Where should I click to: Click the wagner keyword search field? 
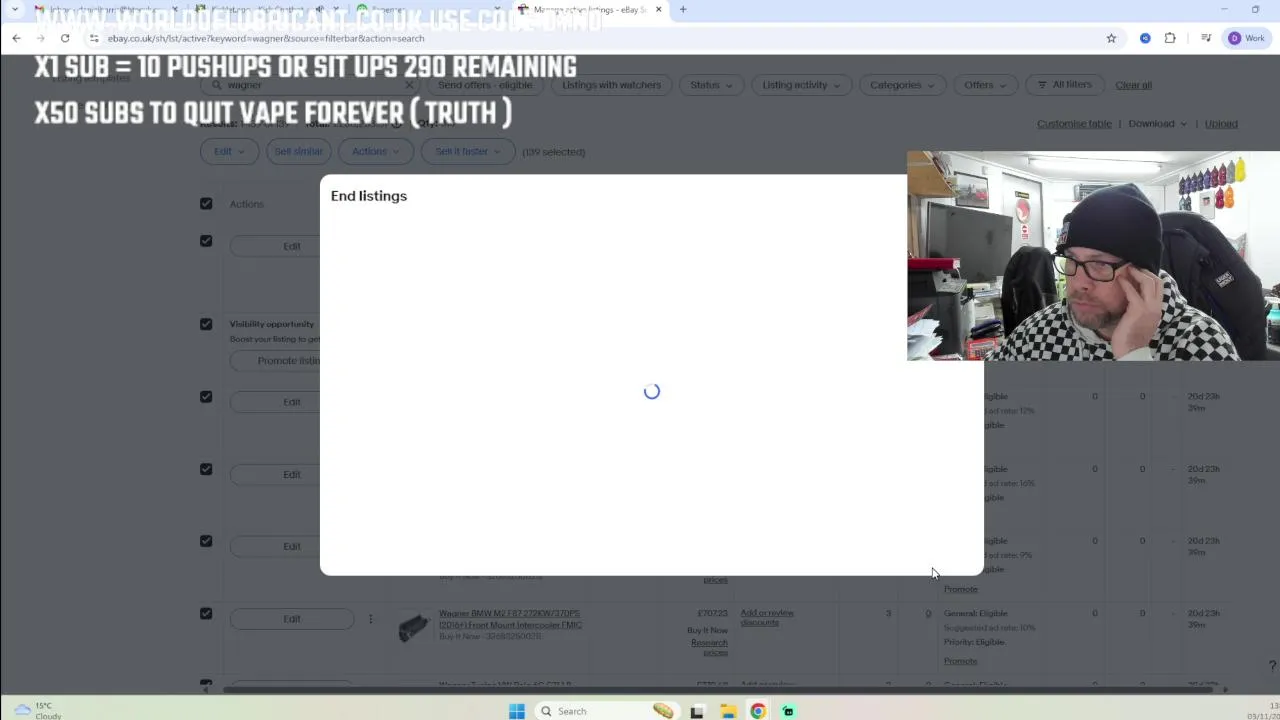point(308,85)
